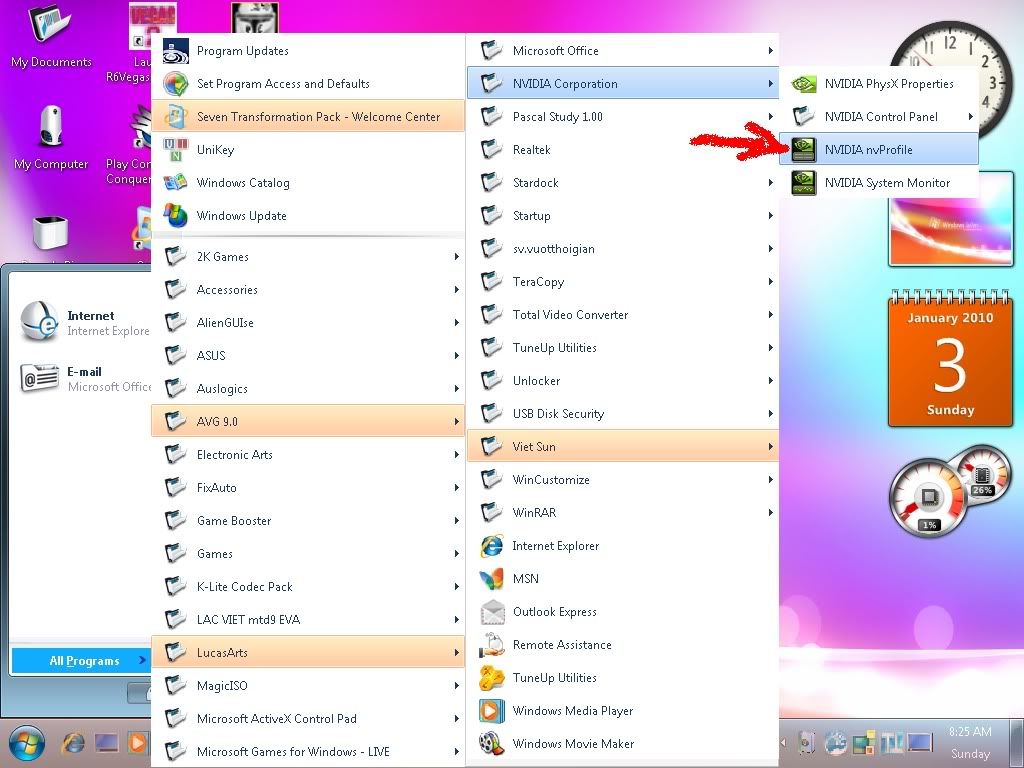Open the NVIDIA Corporation folder
The image size is (1024, 768).
click(x=622, y=84)
